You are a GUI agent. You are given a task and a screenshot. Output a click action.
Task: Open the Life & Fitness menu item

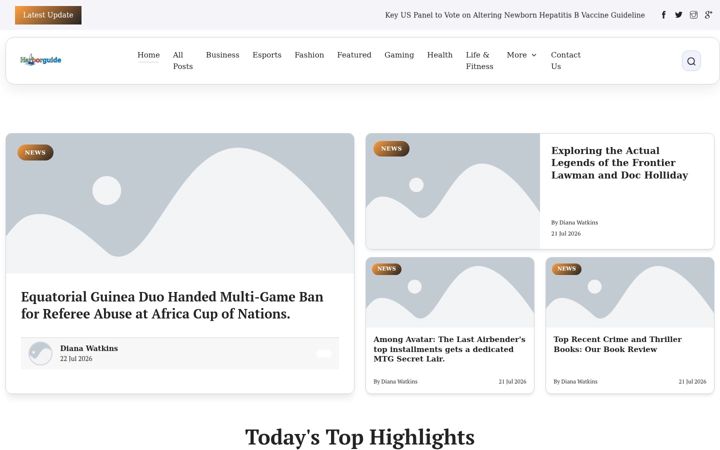point(479,61)
